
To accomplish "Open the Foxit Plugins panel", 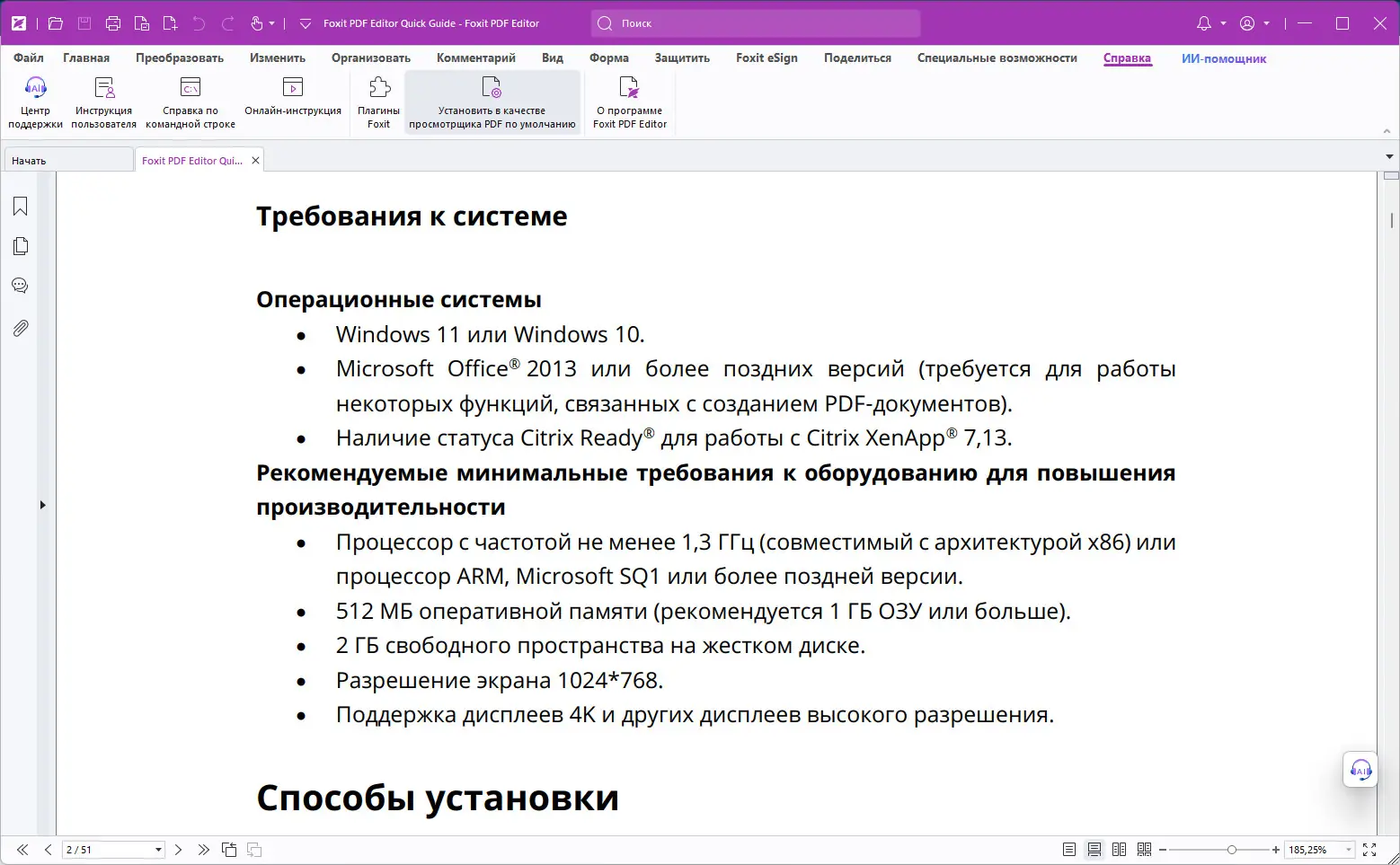I will 377,99.
